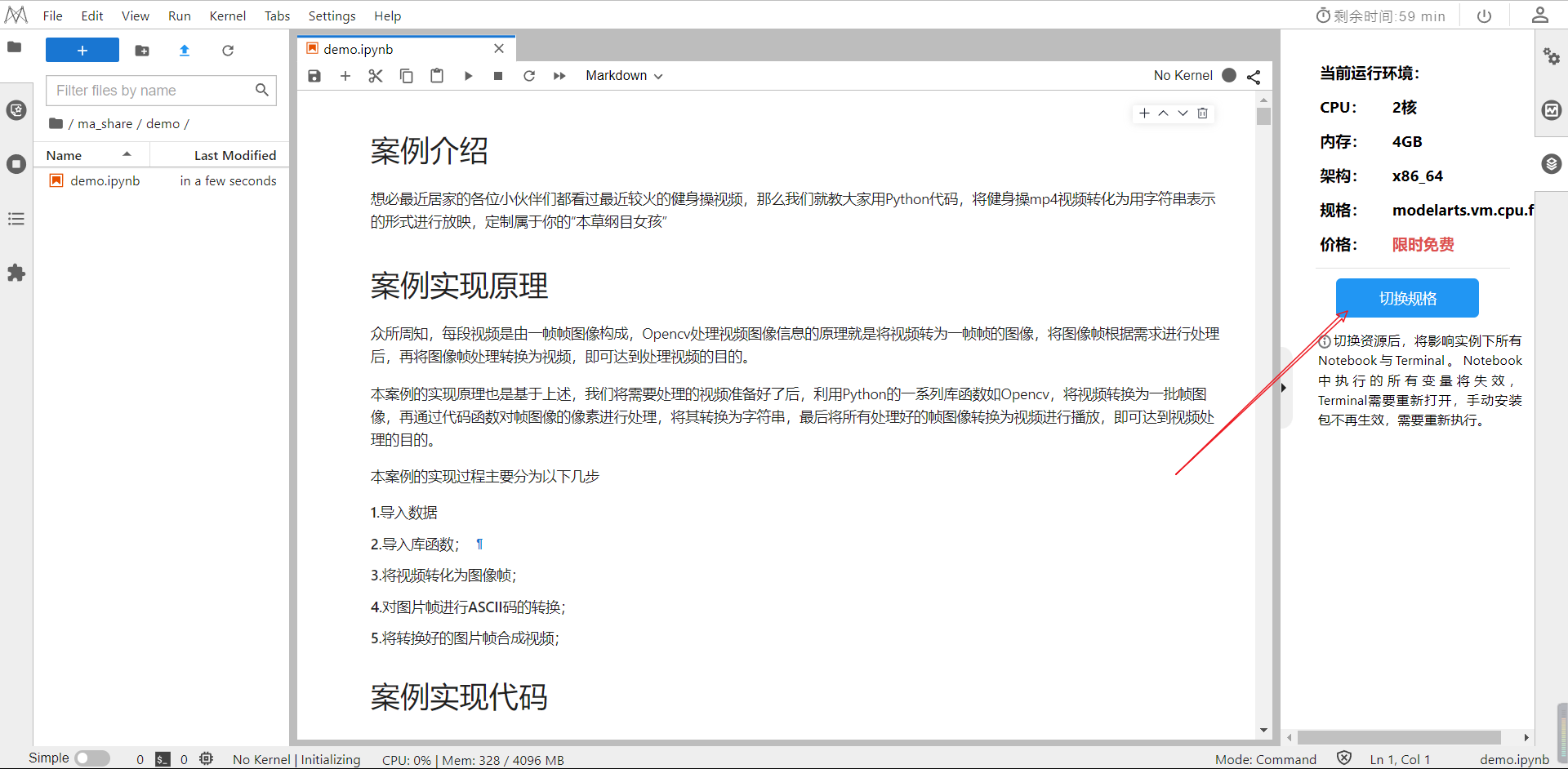
Task: Open the cell type Markdown dropdown
Action: pyautogui.click(x=624, y=76)
